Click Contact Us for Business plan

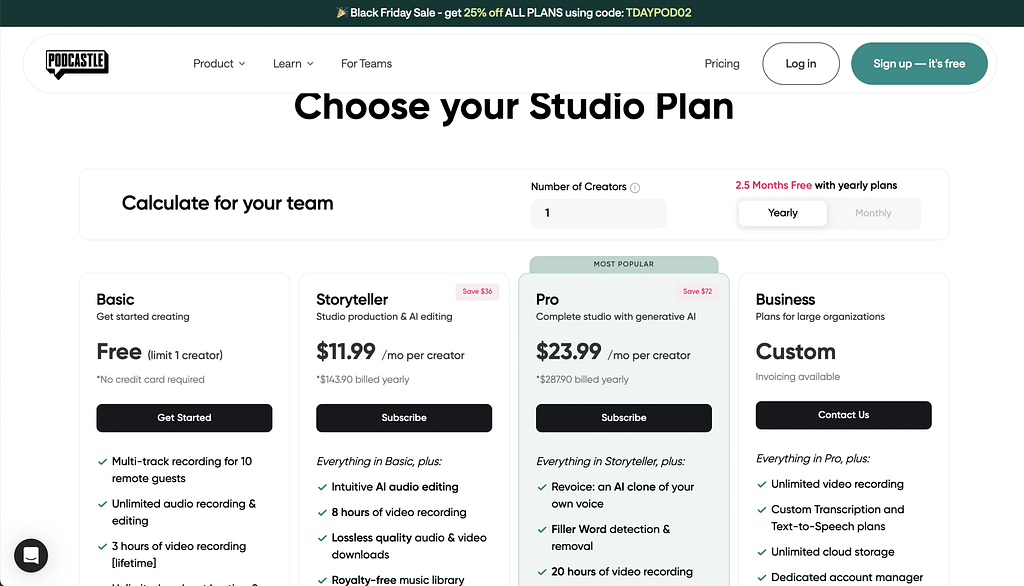coord(843,415)
